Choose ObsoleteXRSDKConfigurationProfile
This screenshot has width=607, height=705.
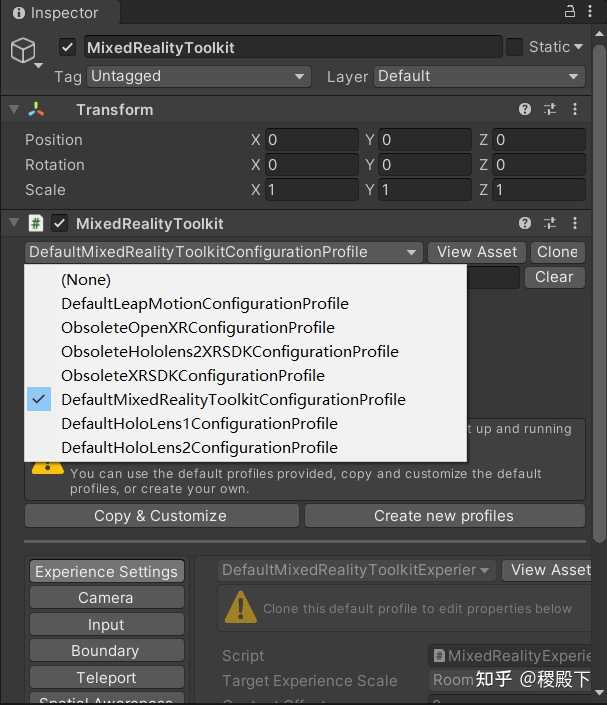pos(245,375)
